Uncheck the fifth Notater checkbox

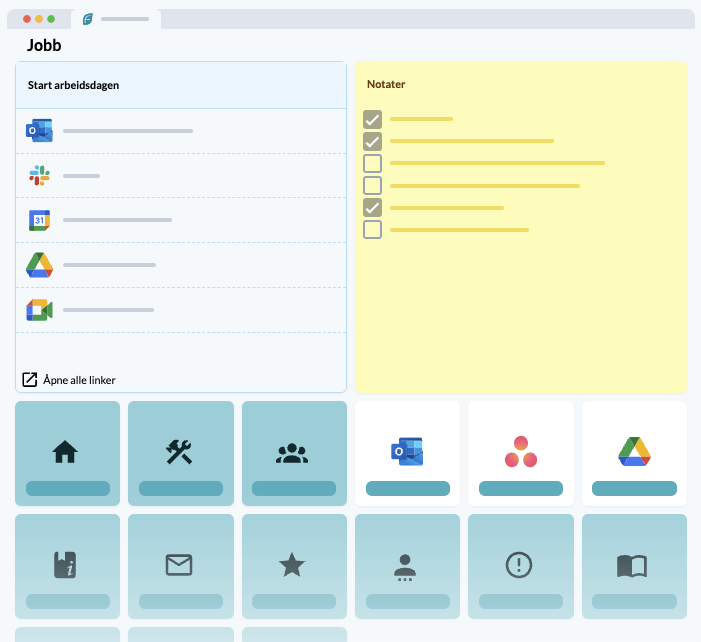coord(372,207)
